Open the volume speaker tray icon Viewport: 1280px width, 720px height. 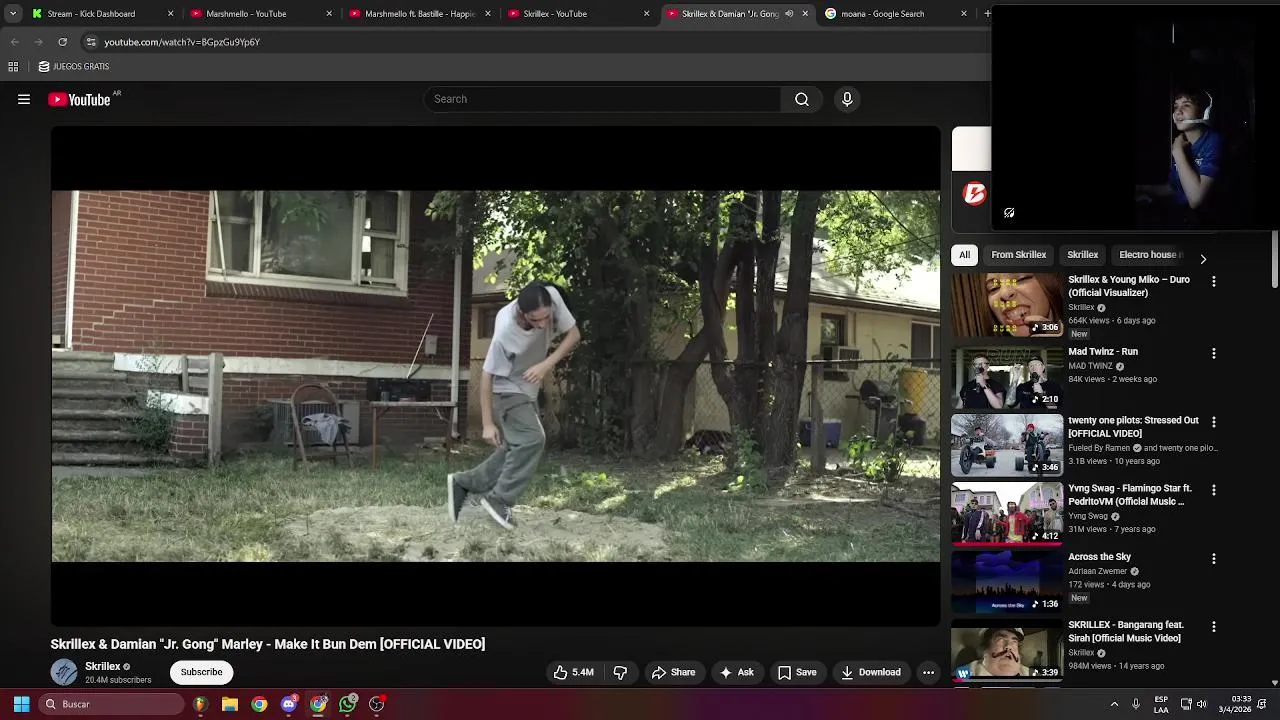click(1202, 704)
